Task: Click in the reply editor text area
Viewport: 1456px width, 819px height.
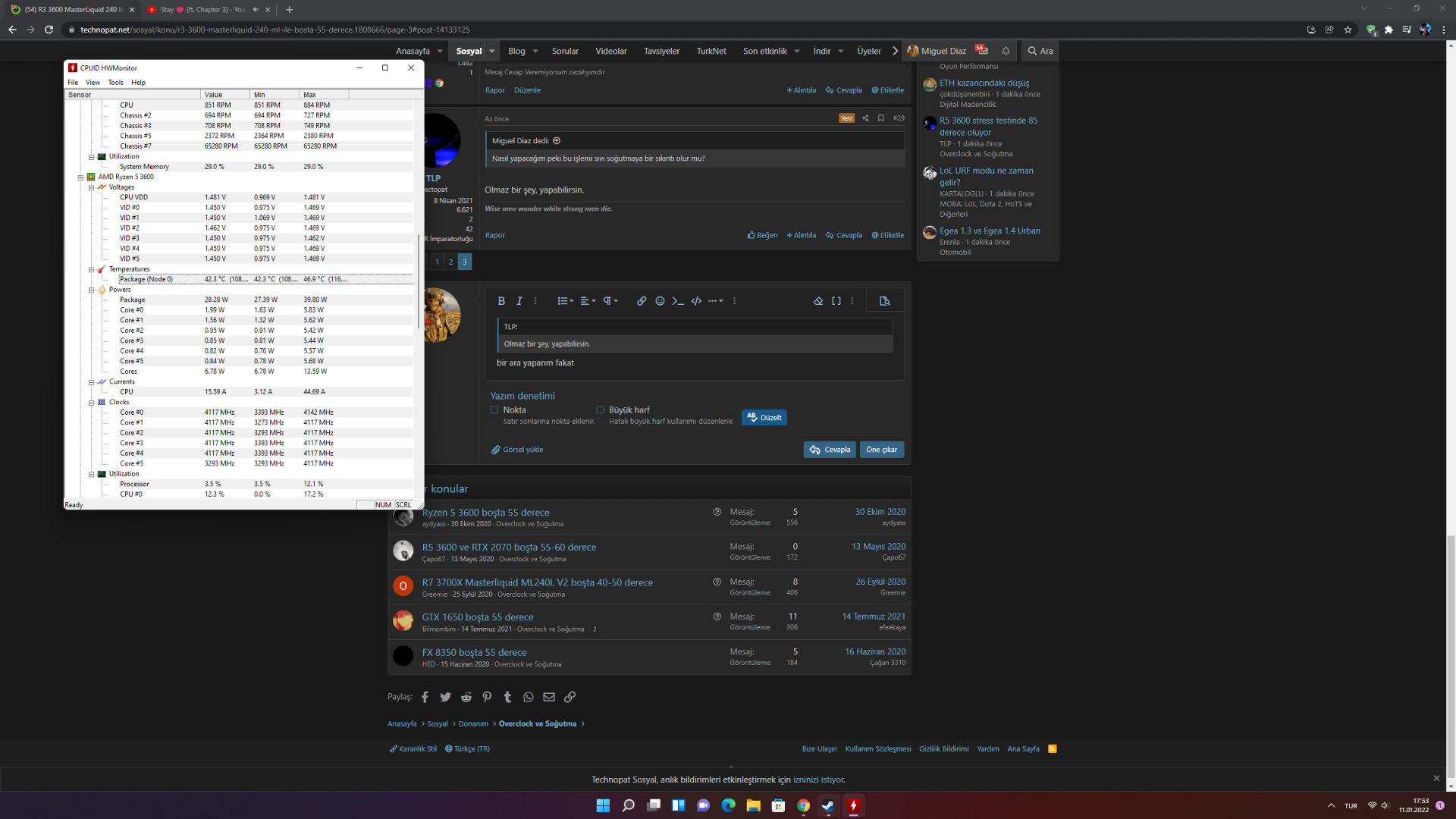Action: (x=682, y=364)
